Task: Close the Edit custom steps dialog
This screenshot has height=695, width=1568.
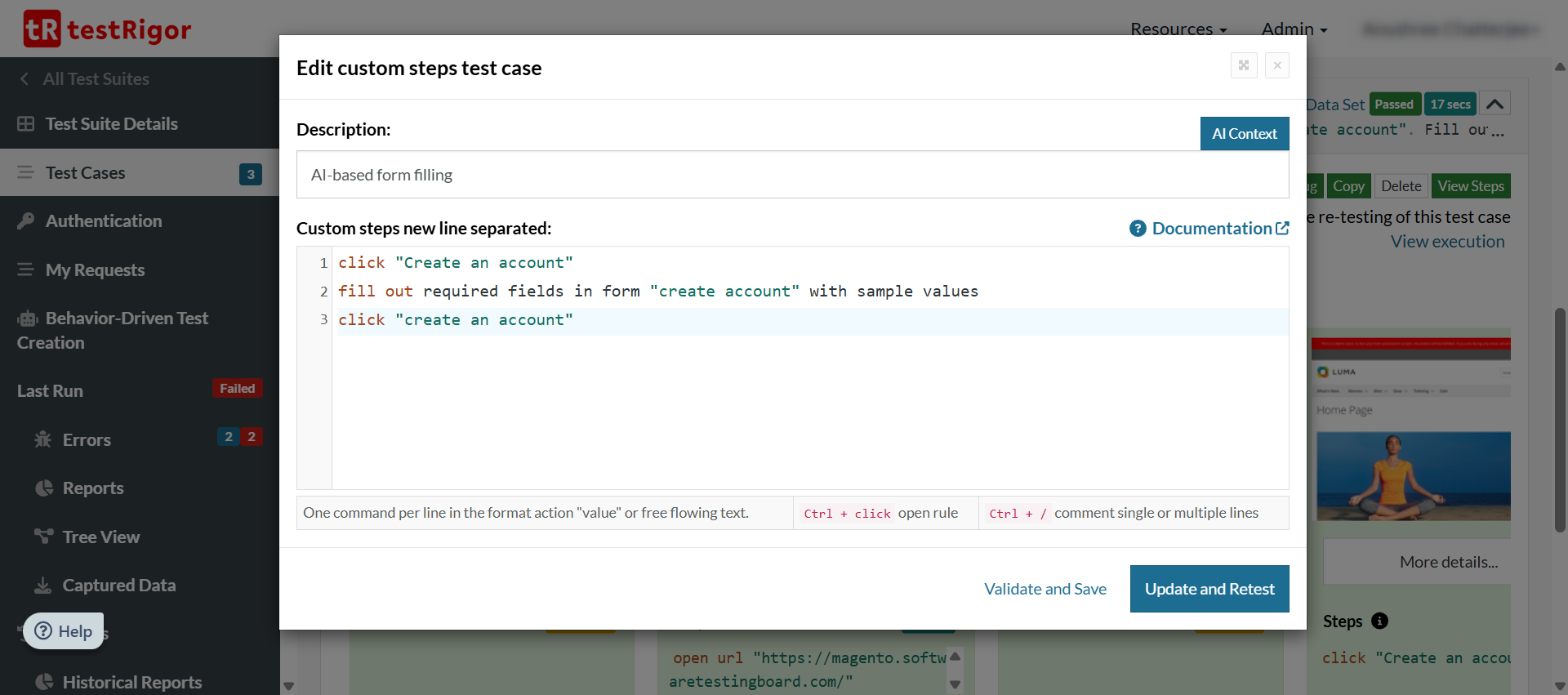Action: [1276, 65]
